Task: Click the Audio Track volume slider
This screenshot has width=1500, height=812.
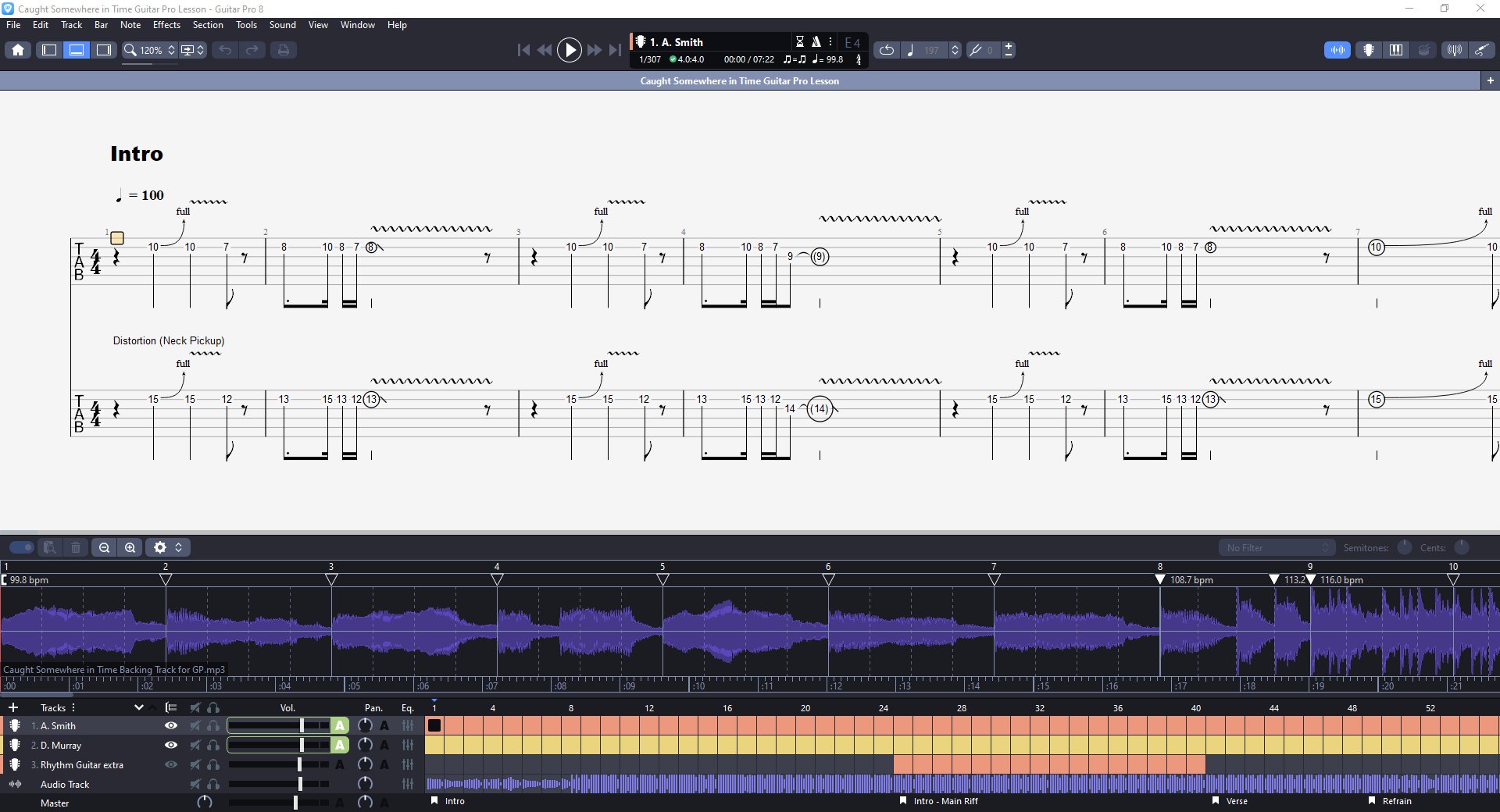Action: click(x=278, y=784)
